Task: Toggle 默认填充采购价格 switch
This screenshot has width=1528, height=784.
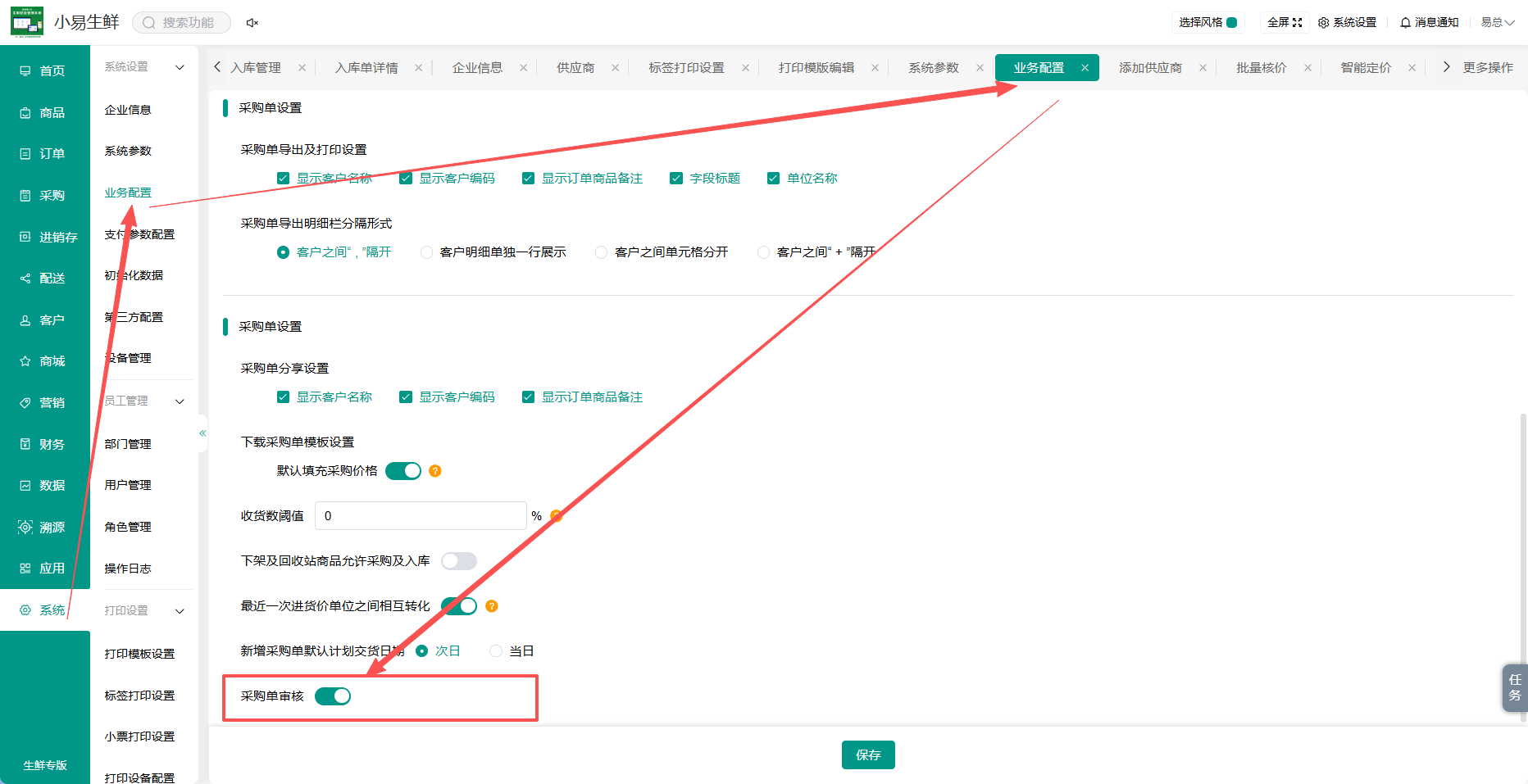Action: [x=403, y=471]
